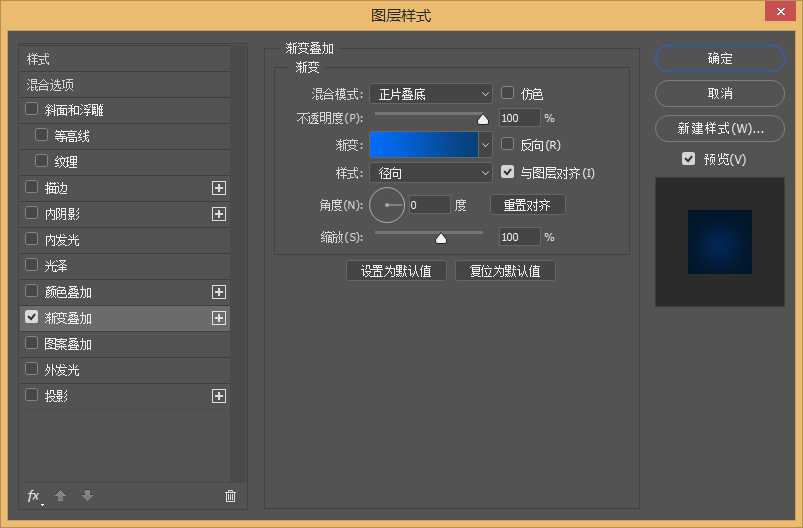
Task: Click the blue gradient swatch
Action: [x=424, y=145]
